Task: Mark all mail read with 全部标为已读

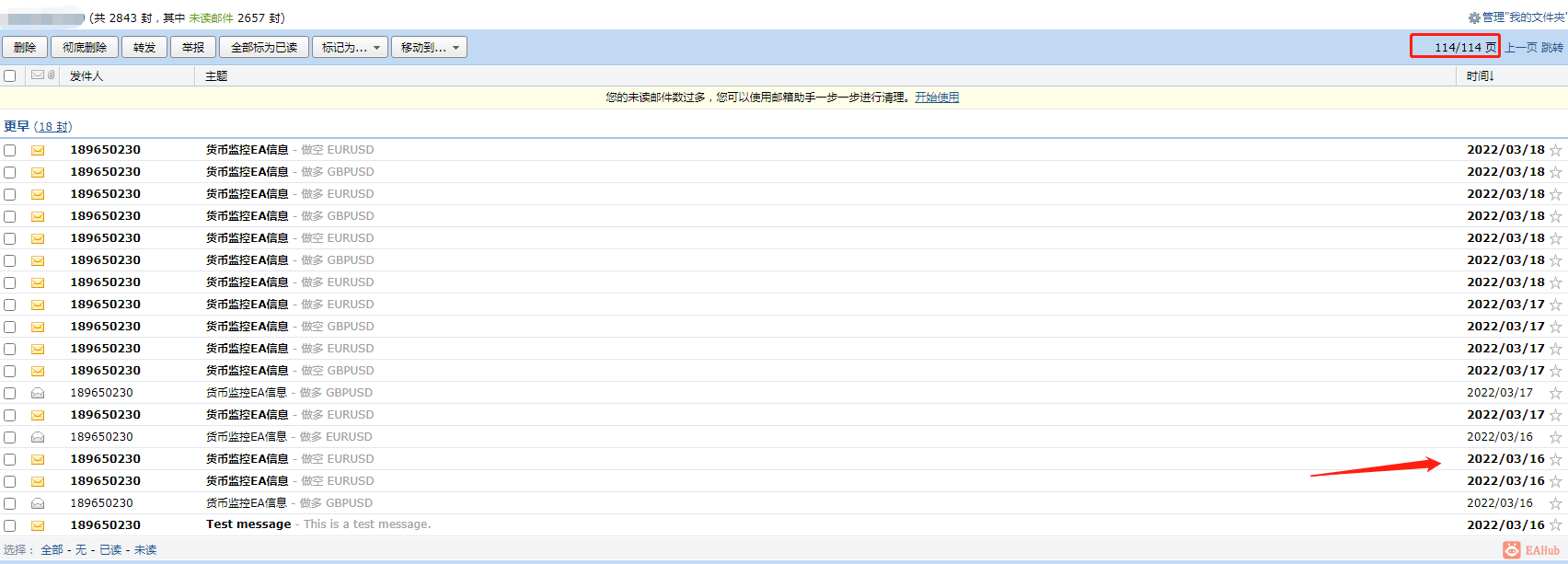Action: 264,47
